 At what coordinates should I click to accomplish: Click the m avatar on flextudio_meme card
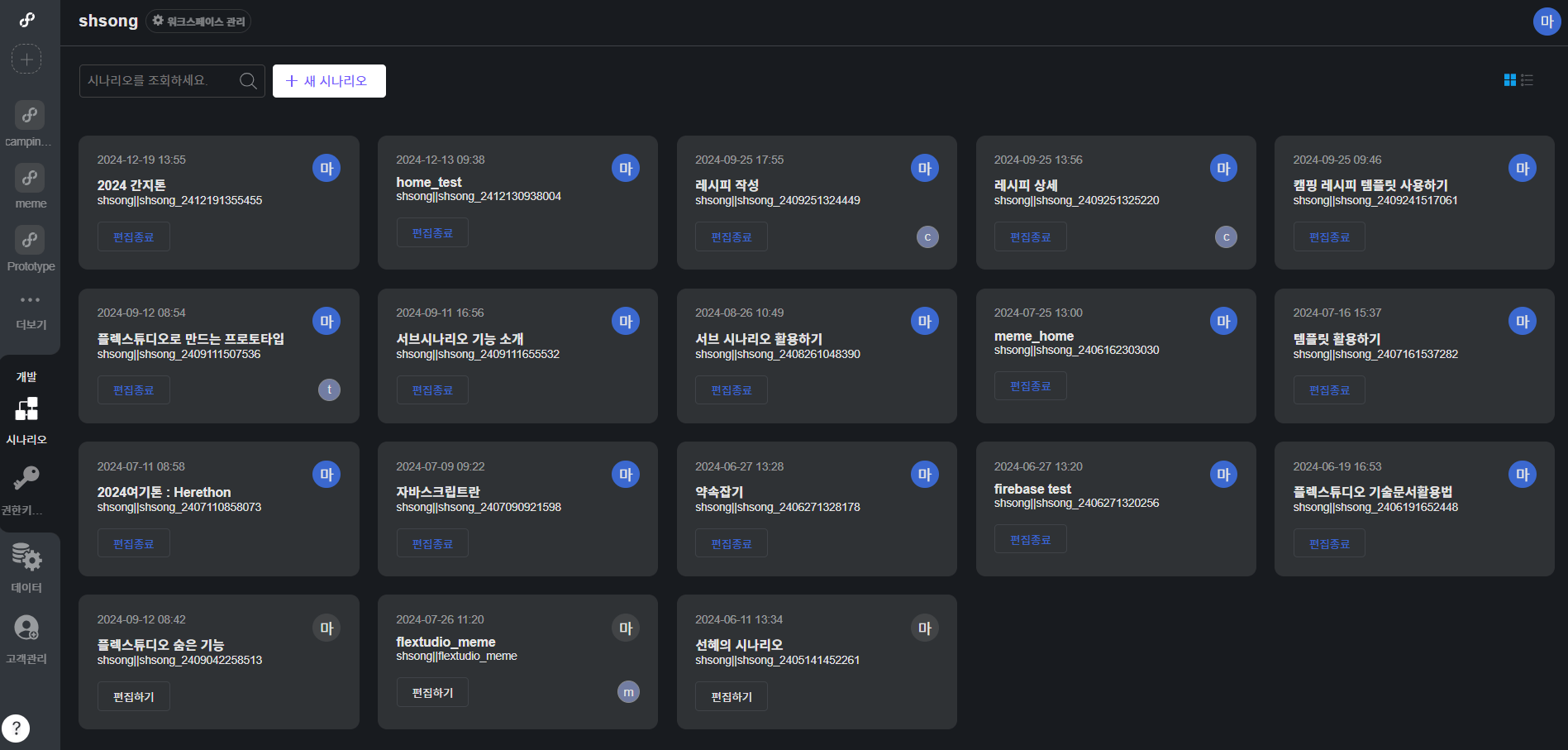[628, 692]
